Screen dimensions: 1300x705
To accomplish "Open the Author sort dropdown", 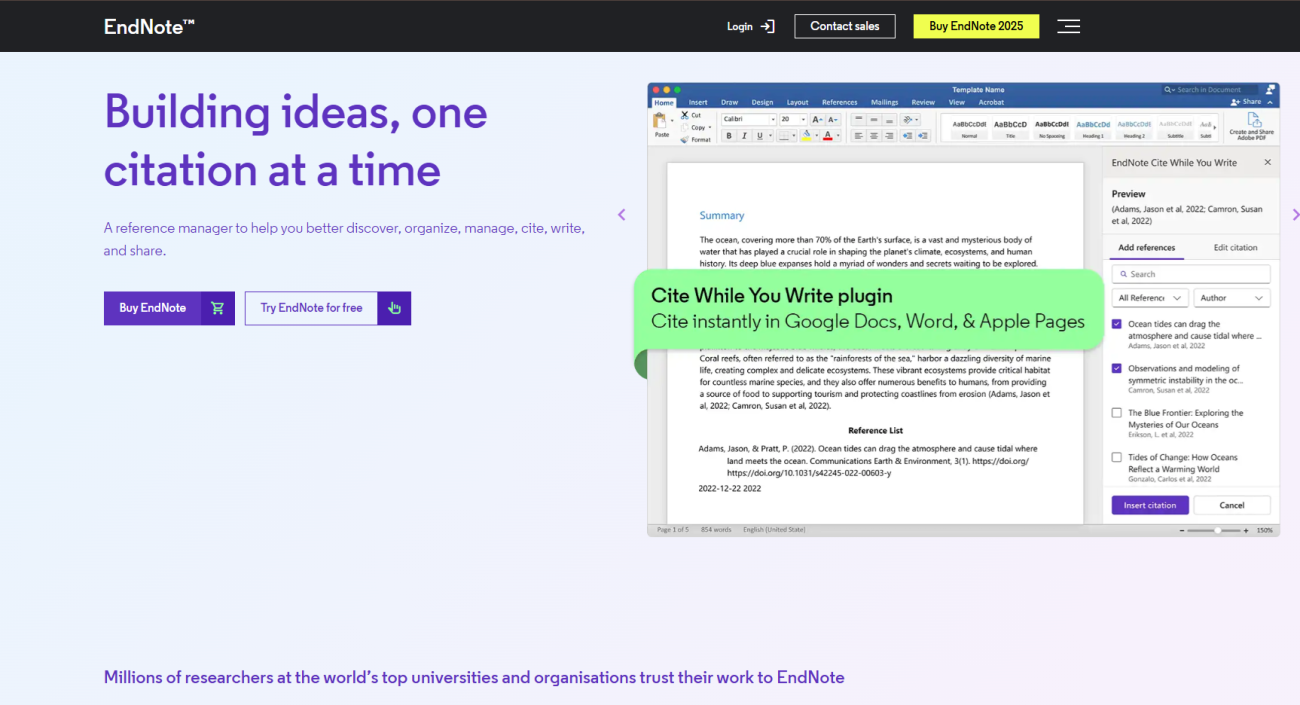I will pos(1232,297).
